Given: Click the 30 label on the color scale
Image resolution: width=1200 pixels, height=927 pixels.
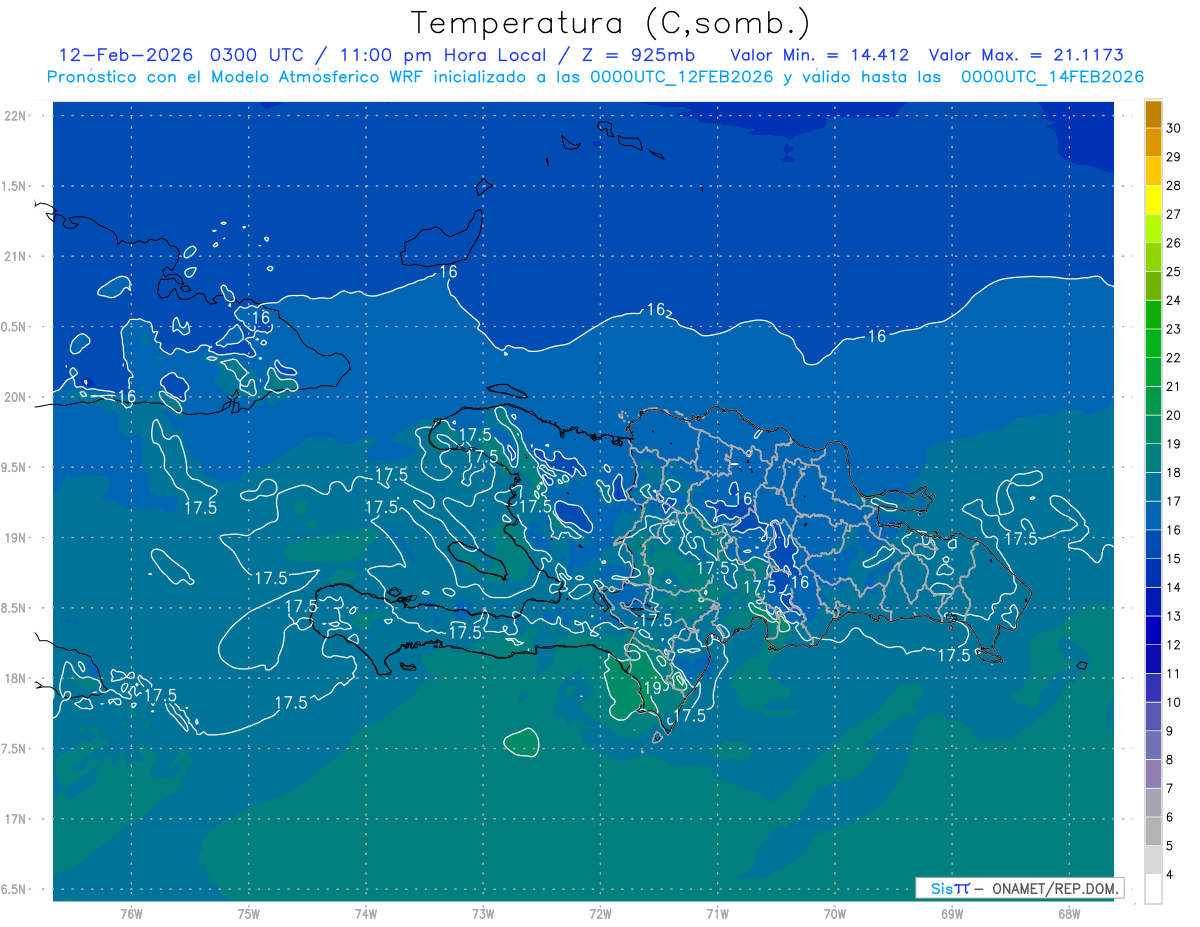Looking at the screenshot, I should click(1173, 128).
